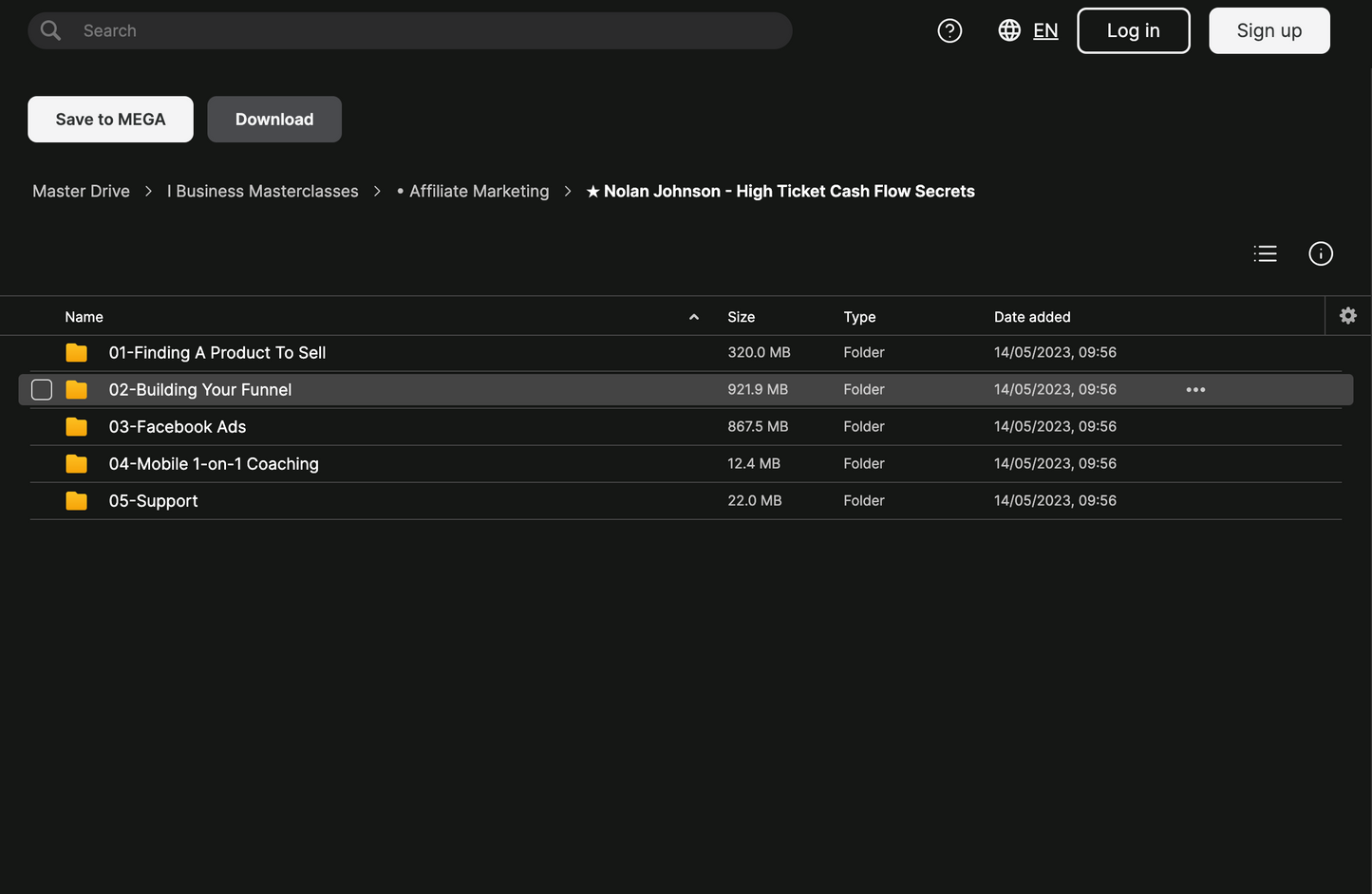
Task: Switch to list view icon
Action: pyautogui.click(x=1265, y=253)
